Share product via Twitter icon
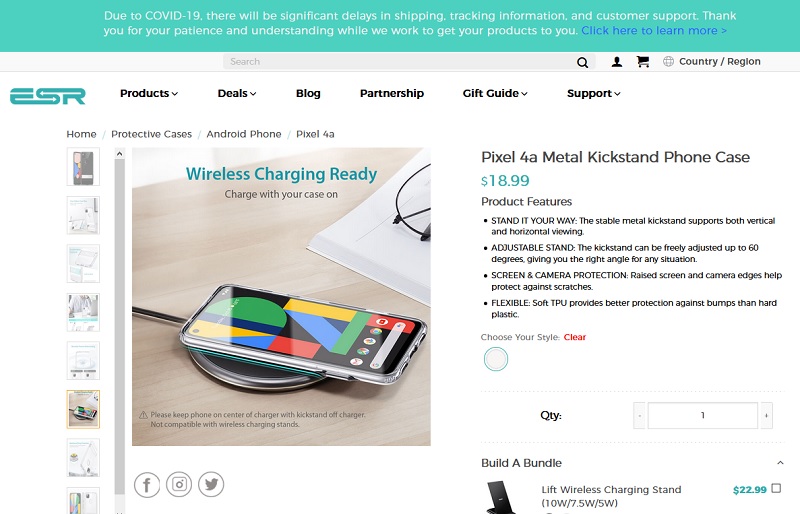This screenshot has width=800, height=514. pos(211,484)
